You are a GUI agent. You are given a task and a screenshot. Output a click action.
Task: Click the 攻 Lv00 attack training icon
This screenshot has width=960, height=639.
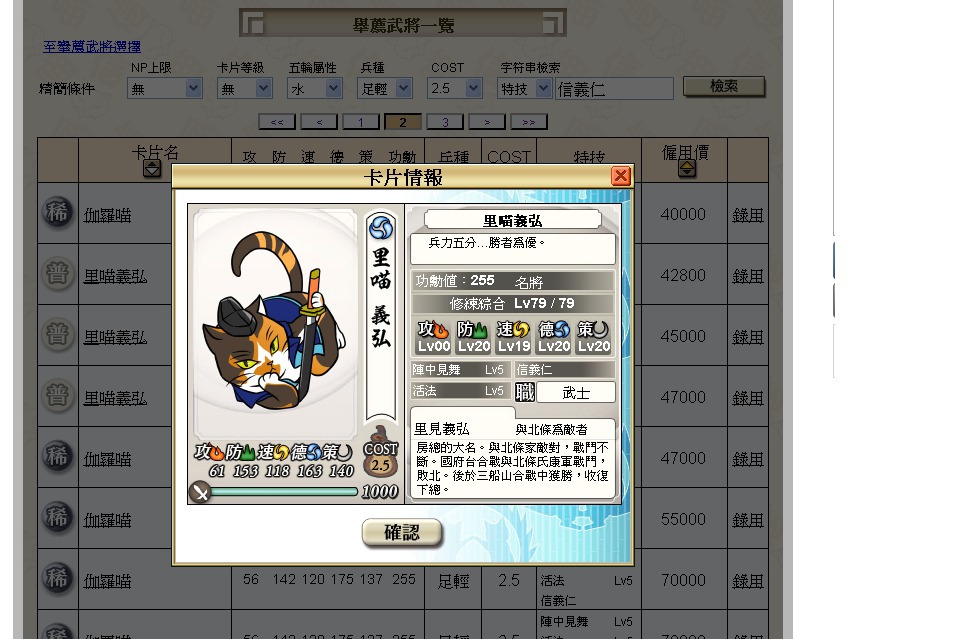click(x=433, y=337)
